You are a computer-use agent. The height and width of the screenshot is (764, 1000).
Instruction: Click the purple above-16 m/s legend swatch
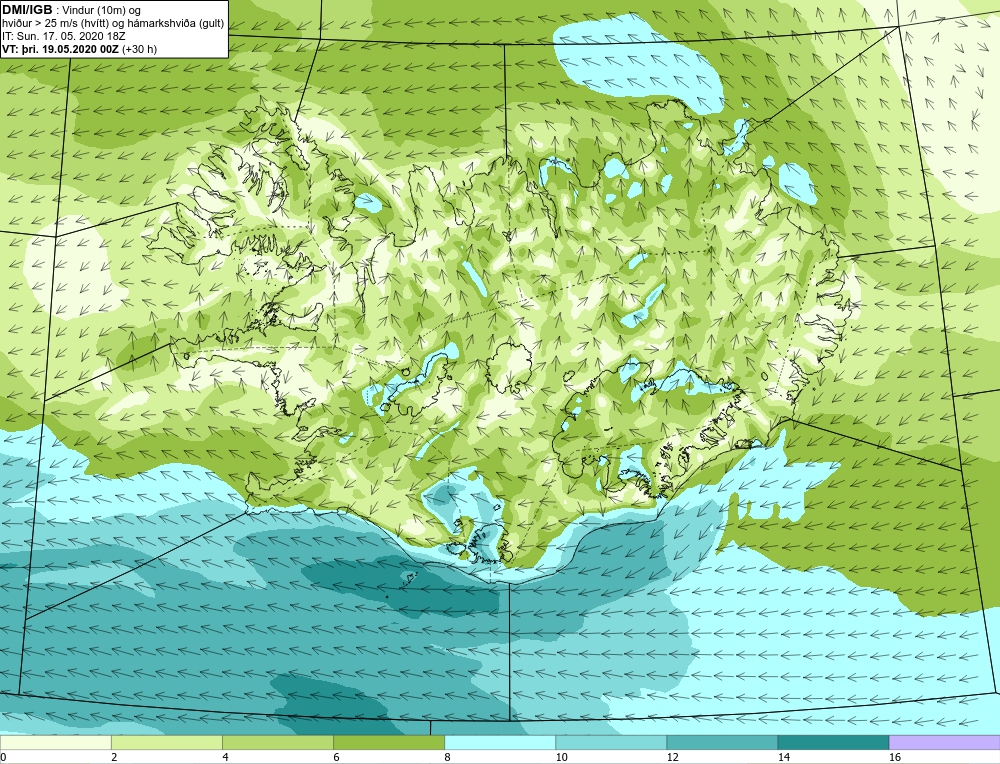pyautogui.click(x=945, y=742)
